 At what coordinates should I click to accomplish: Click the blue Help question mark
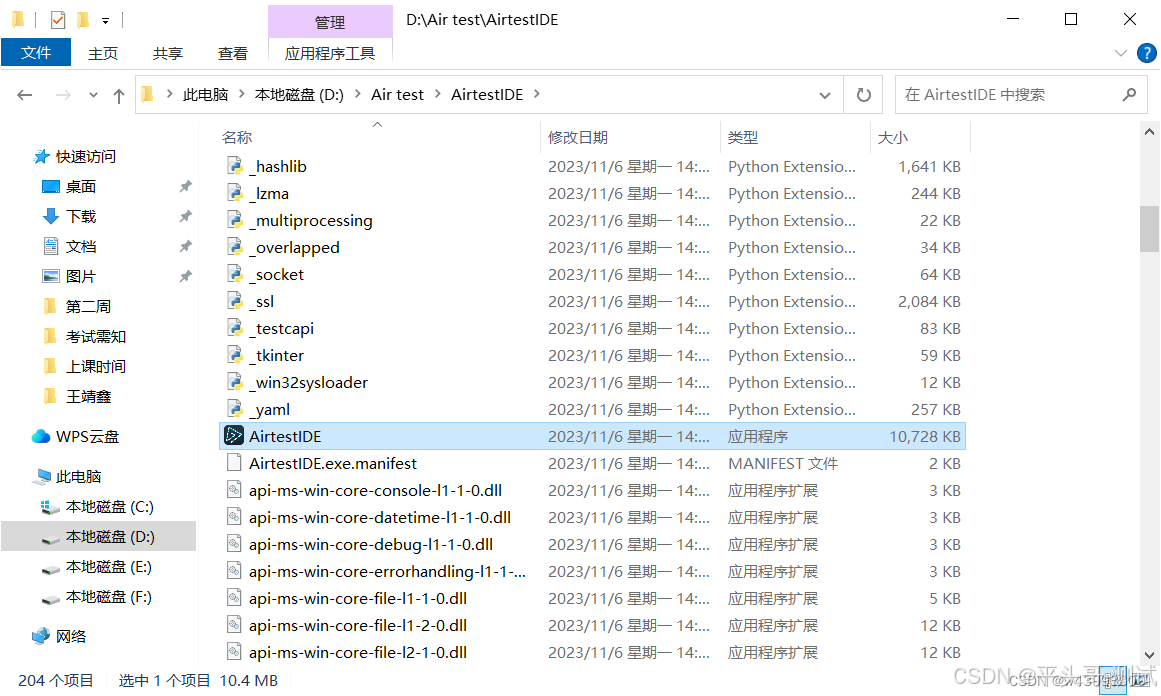point(1146,53)
